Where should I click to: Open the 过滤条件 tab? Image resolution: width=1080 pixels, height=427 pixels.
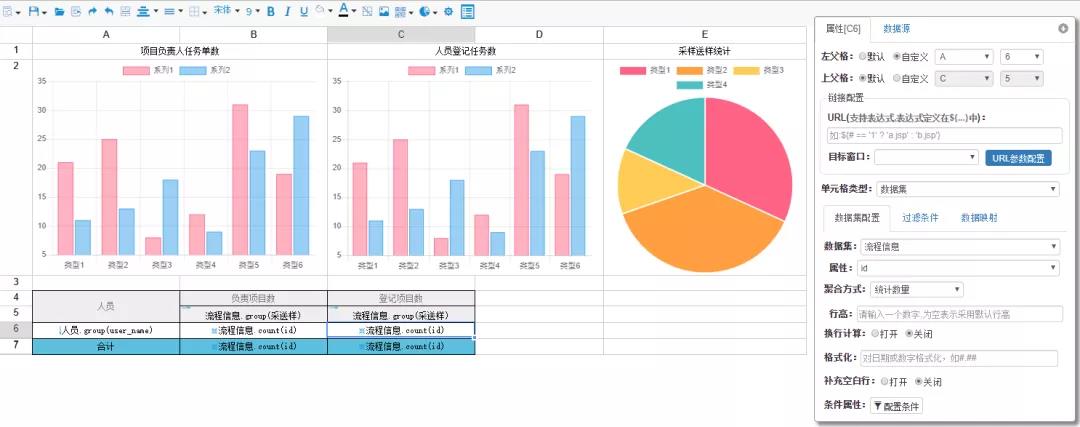pyautogui.click(x=920, y=217)
